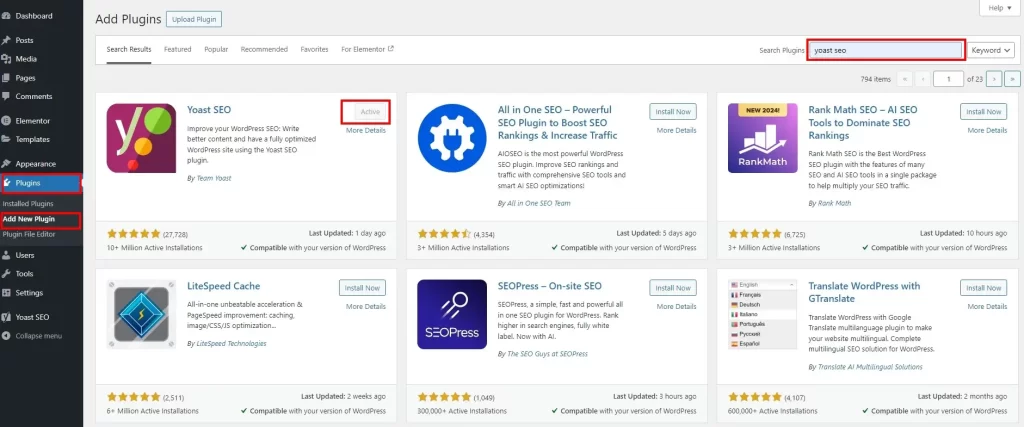
Task: Click the SEOPress plugin logo
Action: click(x=452, y=315)
